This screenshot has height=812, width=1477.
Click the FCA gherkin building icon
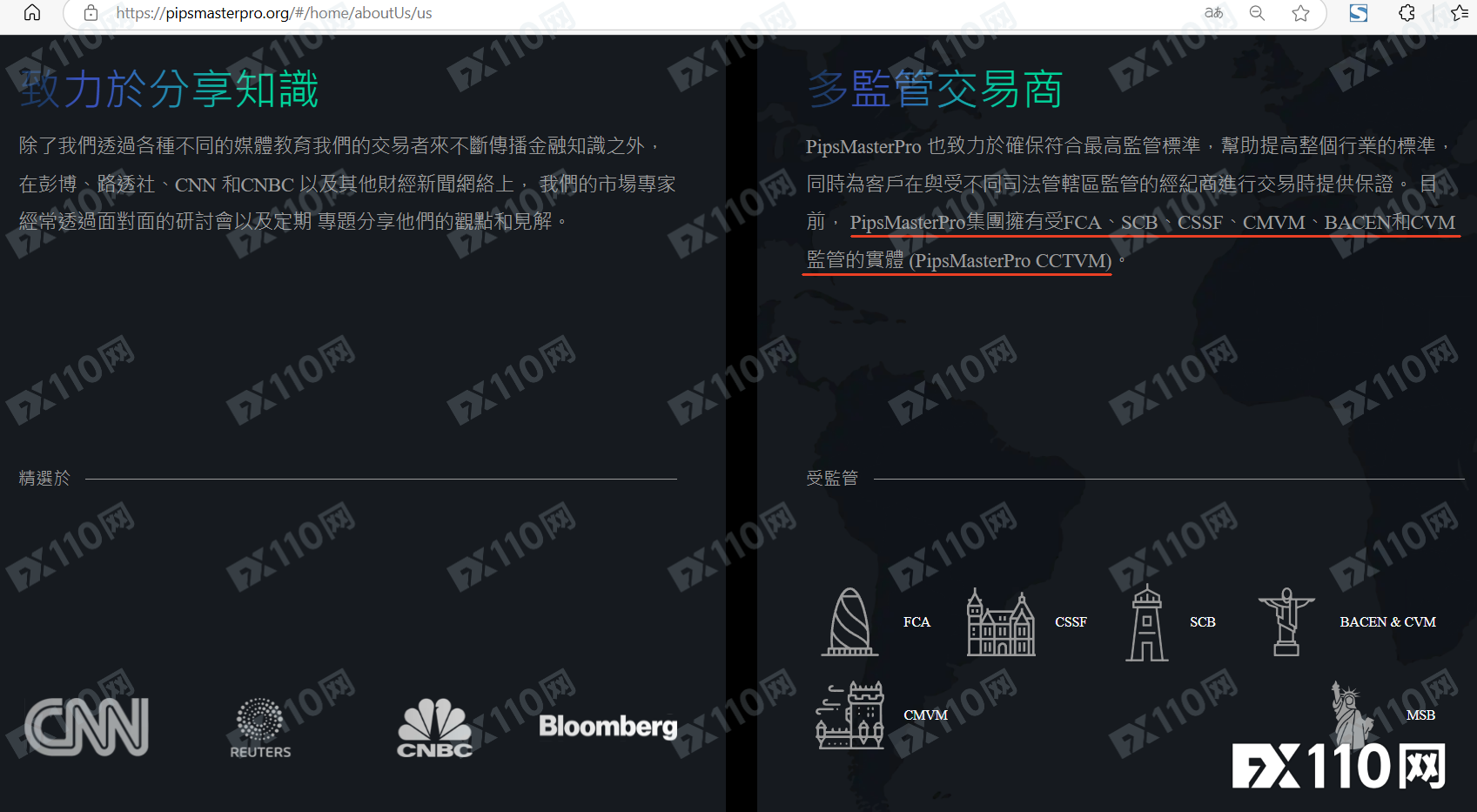(849, 621)
